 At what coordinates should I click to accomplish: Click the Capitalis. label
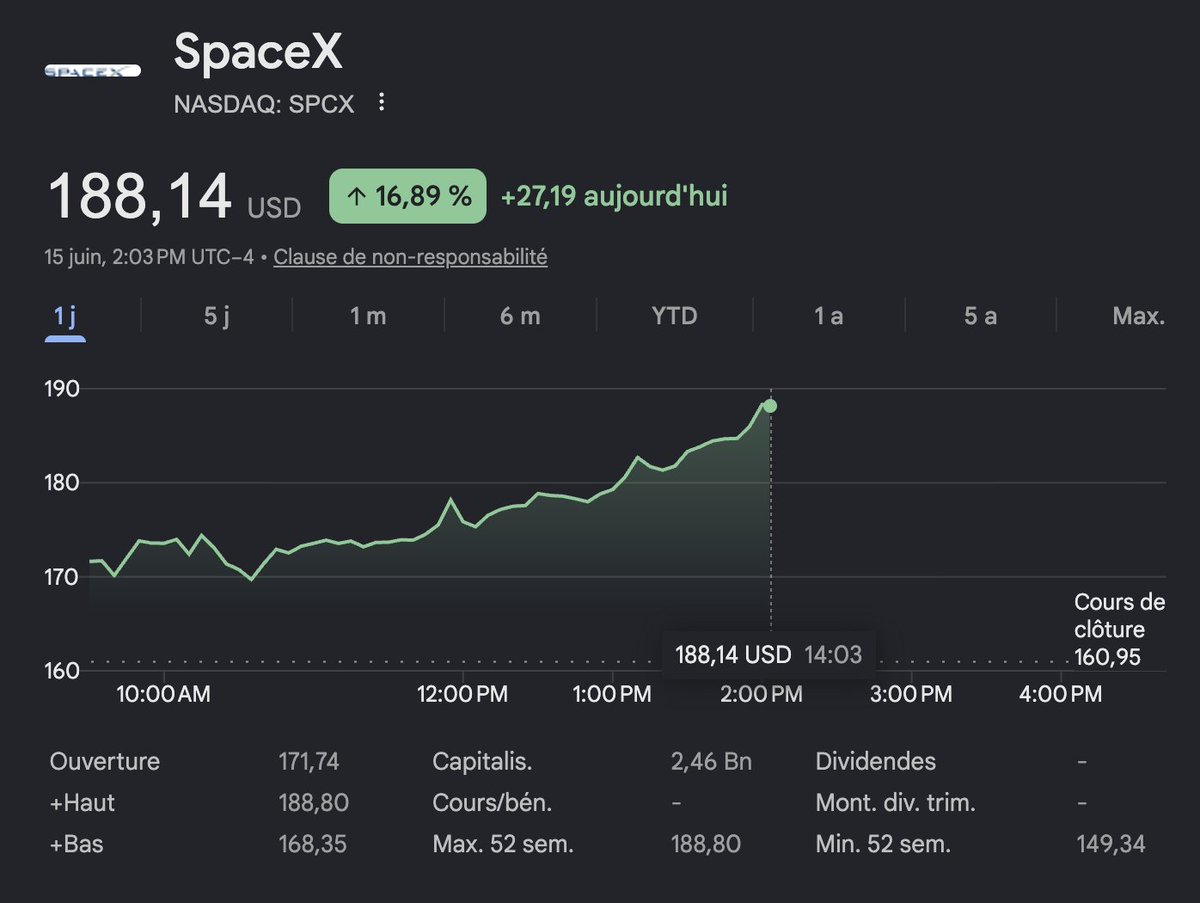(x=482, y=762)
